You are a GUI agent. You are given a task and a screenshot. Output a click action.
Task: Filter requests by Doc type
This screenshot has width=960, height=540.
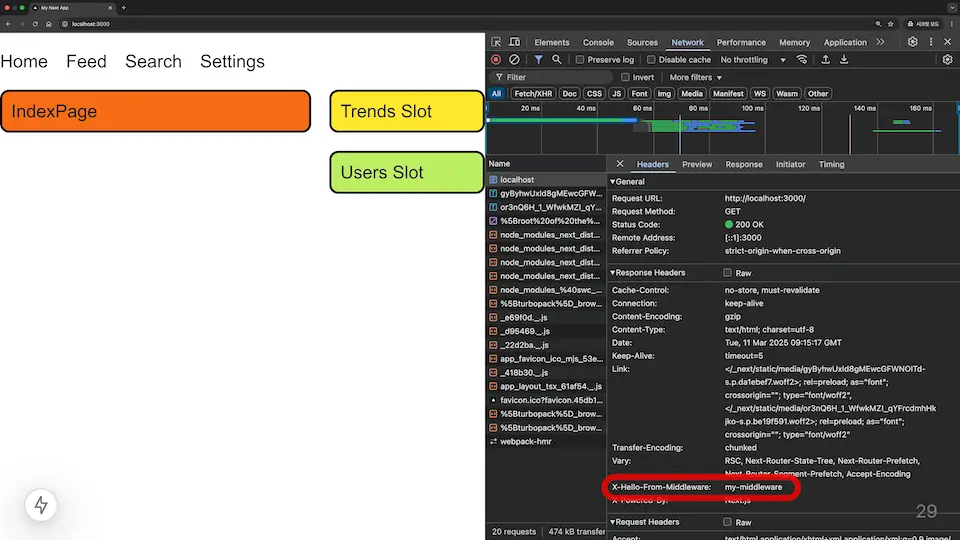coord(569,94)
